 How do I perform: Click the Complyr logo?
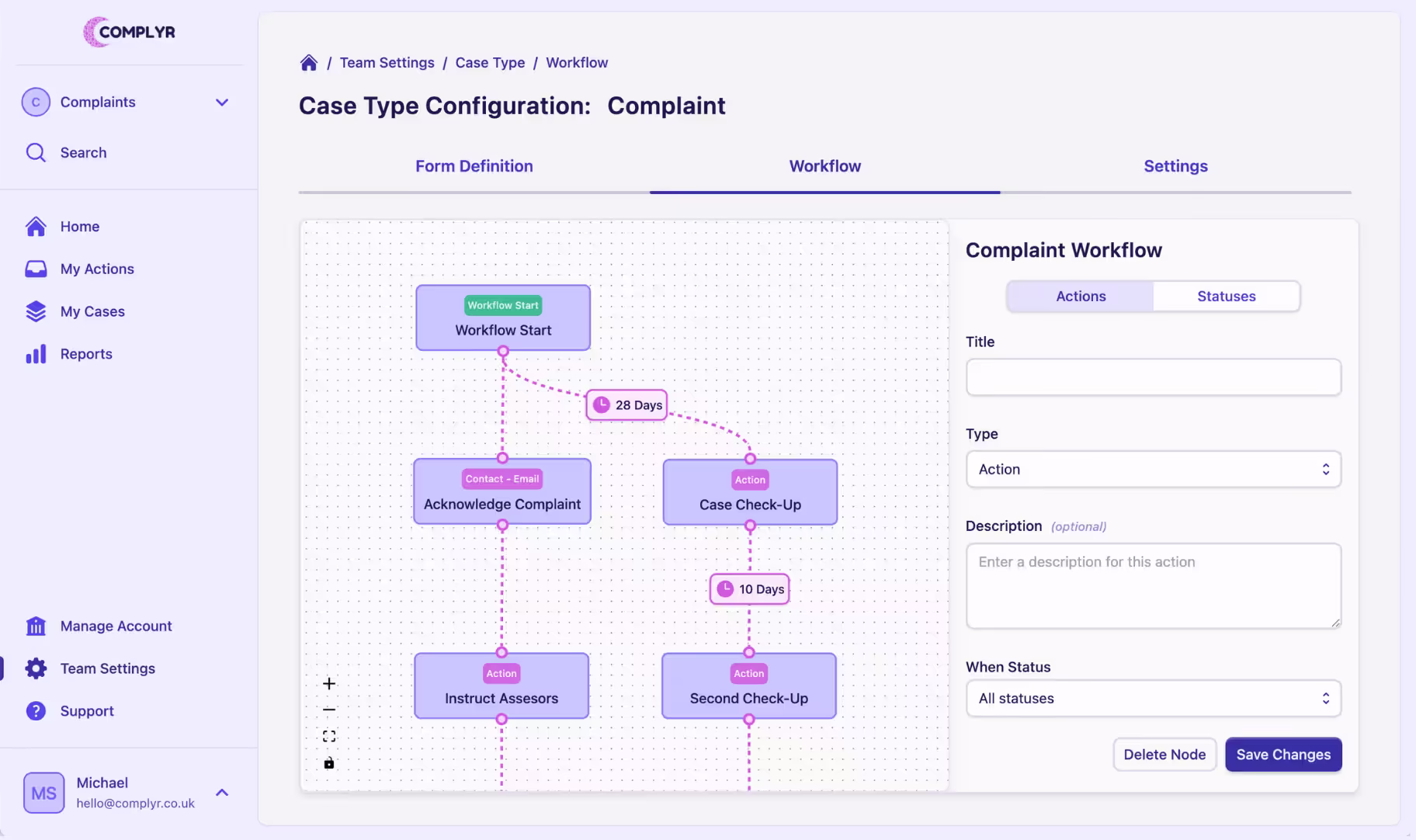129,32
